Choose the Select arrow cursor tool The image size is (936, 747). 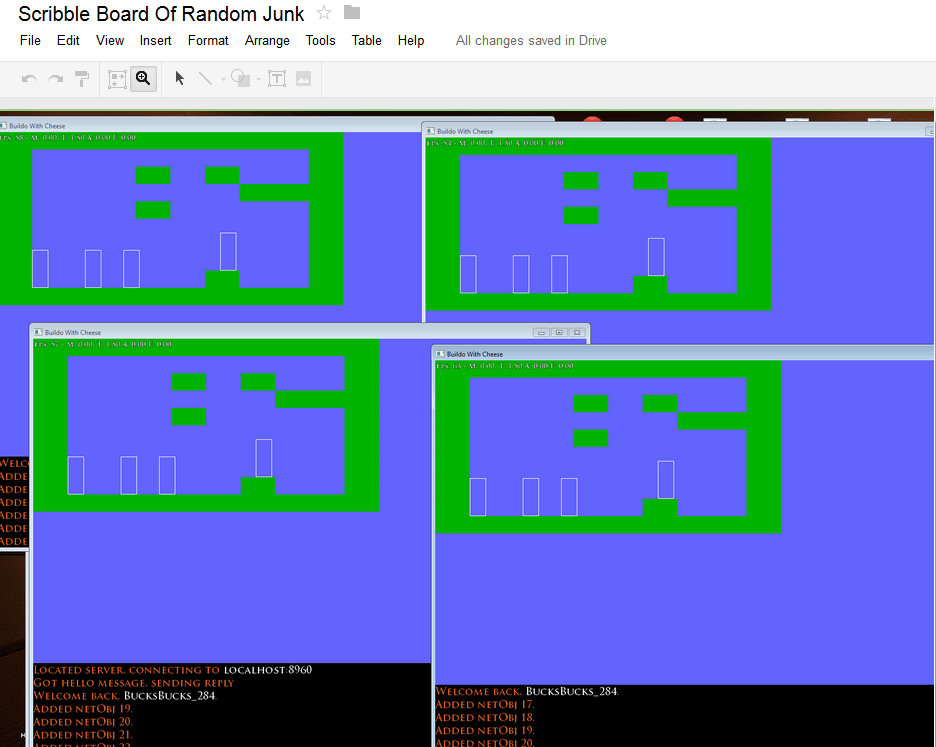[x=180, y=79]
